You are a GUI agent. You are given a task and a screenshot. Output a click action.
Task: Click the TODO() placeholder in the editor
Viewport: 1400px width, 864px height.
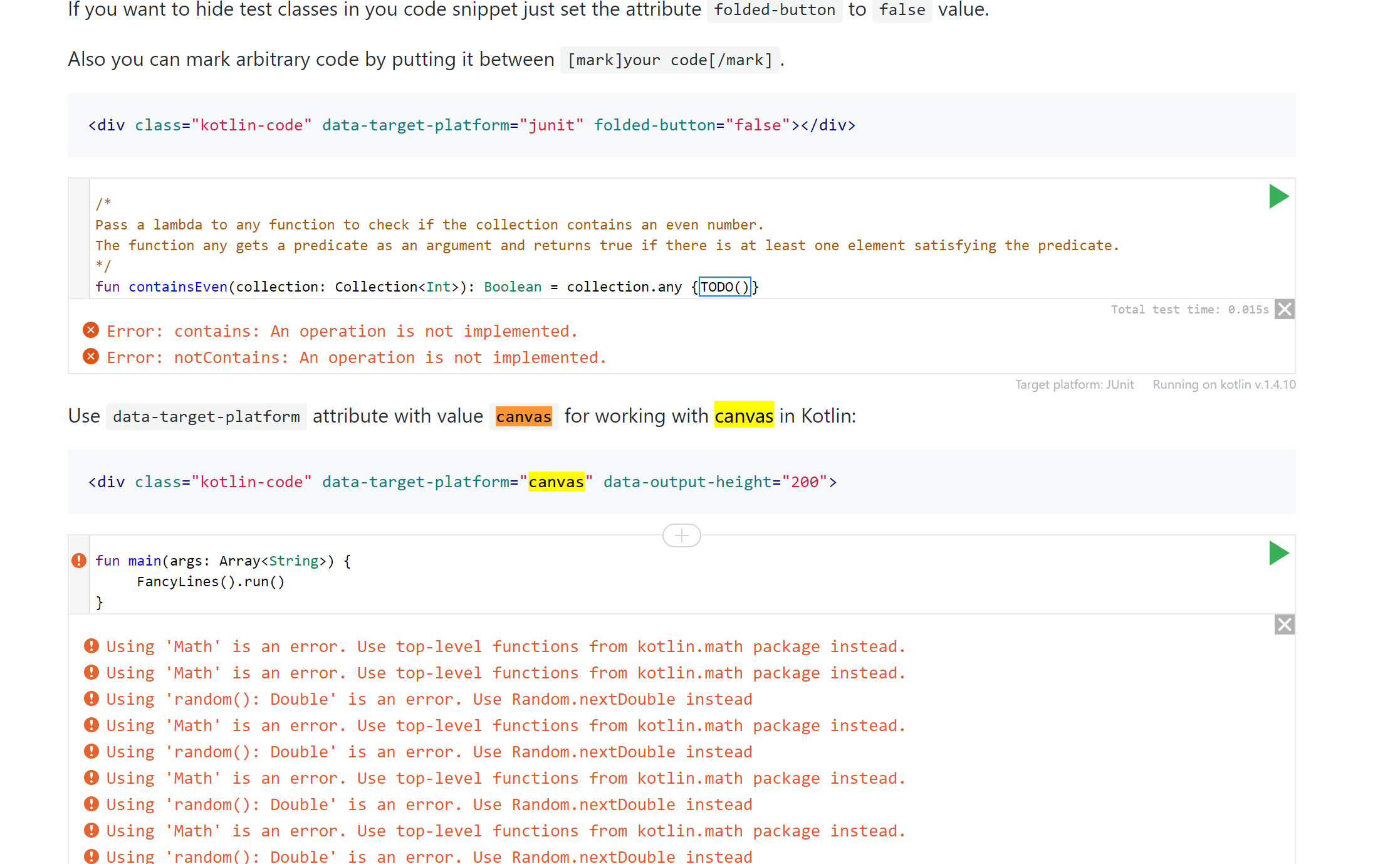724,287
